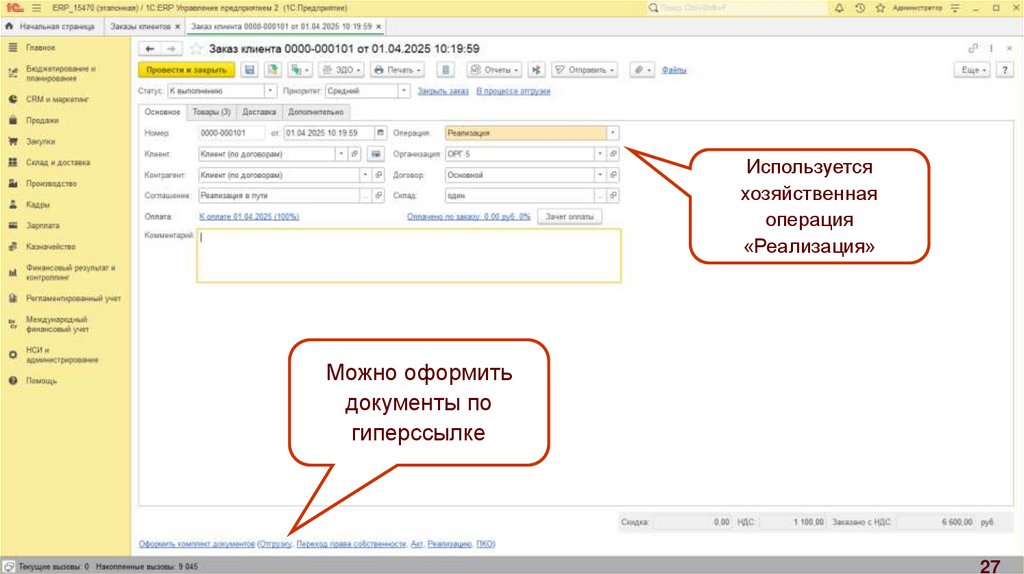Viewport: 1024px width, 574px height.
Task: Click the client card icon next to the Клиент field
Action: (375, 154)
